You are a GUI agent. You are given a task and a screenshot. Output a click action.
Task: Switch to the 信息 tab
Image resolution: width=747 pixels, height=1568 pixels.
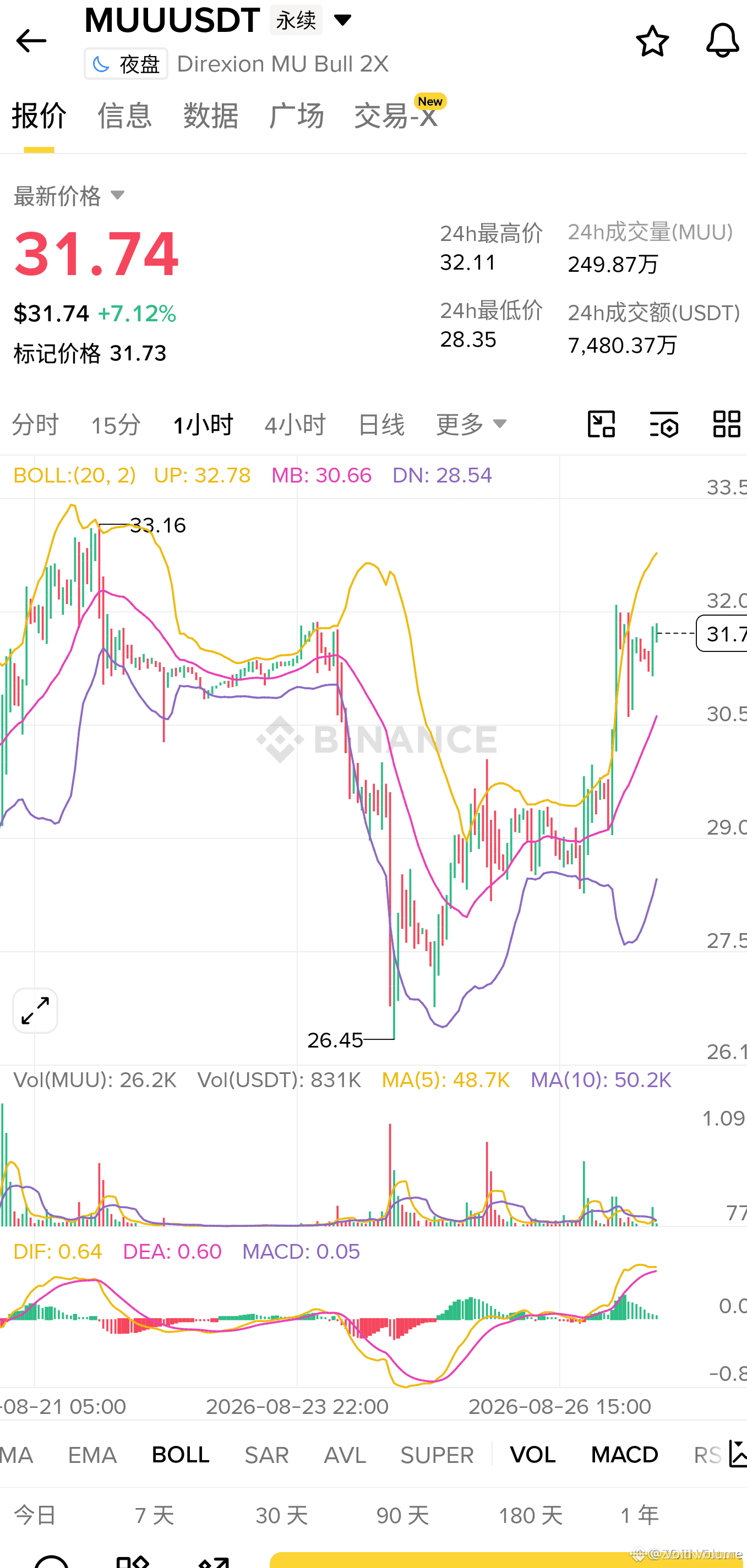124,116
